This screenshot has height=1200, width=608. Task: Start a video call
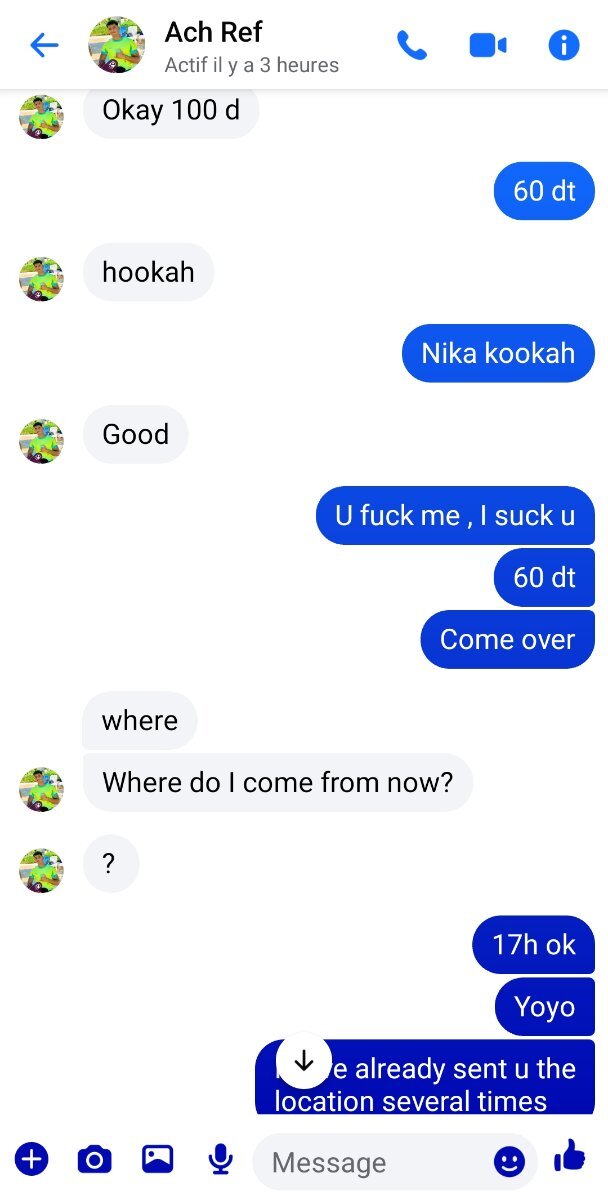pyautogui.click(x=488, y=45)
